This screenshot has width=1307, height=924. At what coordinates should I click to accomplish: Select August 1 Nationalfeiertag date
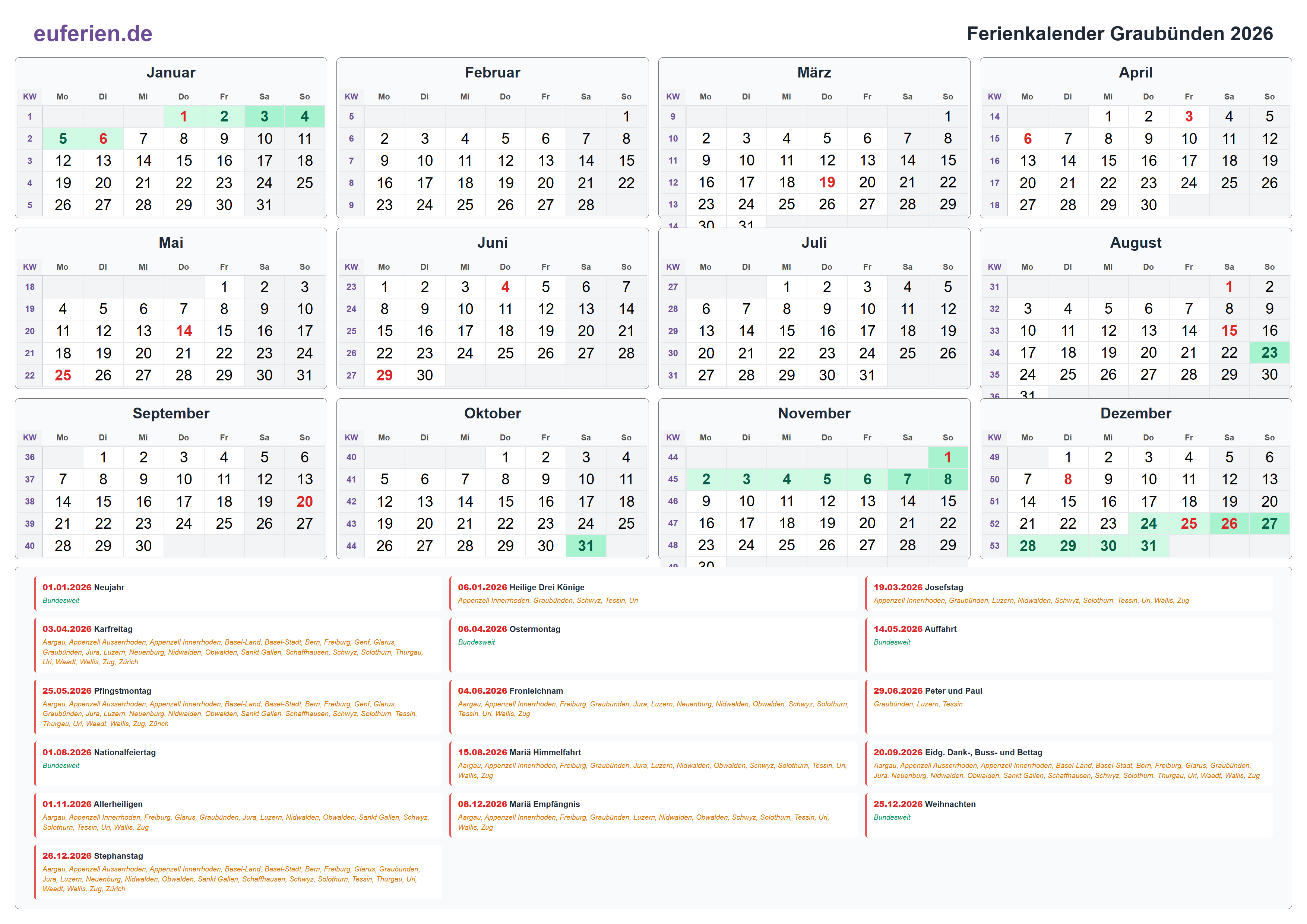[1229, 287]
